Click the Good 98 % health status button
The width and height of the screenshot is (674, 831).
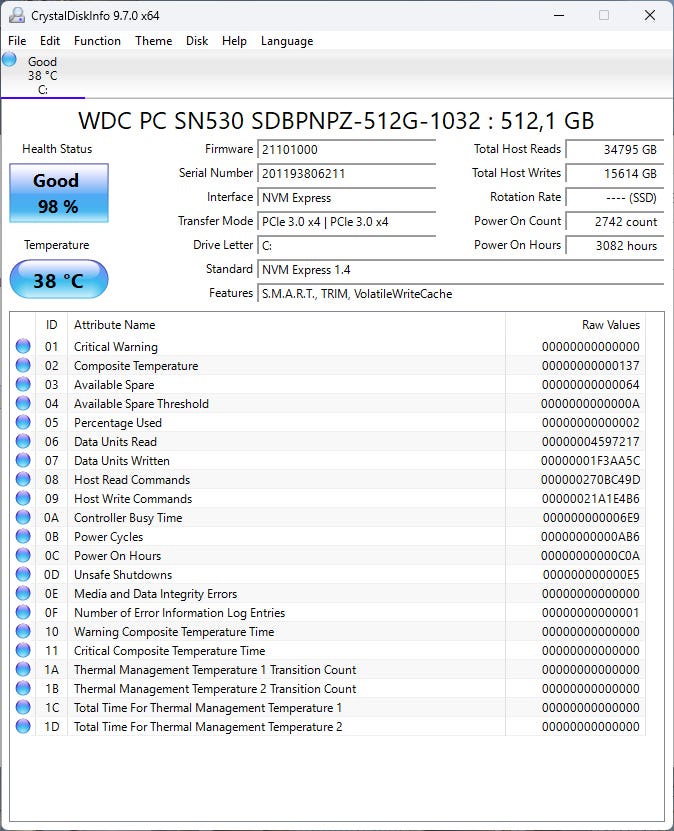click(x=58, y=193)
